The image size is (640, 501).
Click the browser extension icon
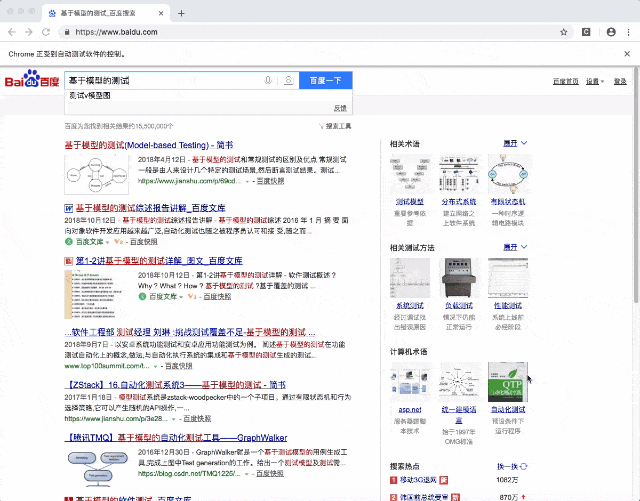click(x=586, y=32)
